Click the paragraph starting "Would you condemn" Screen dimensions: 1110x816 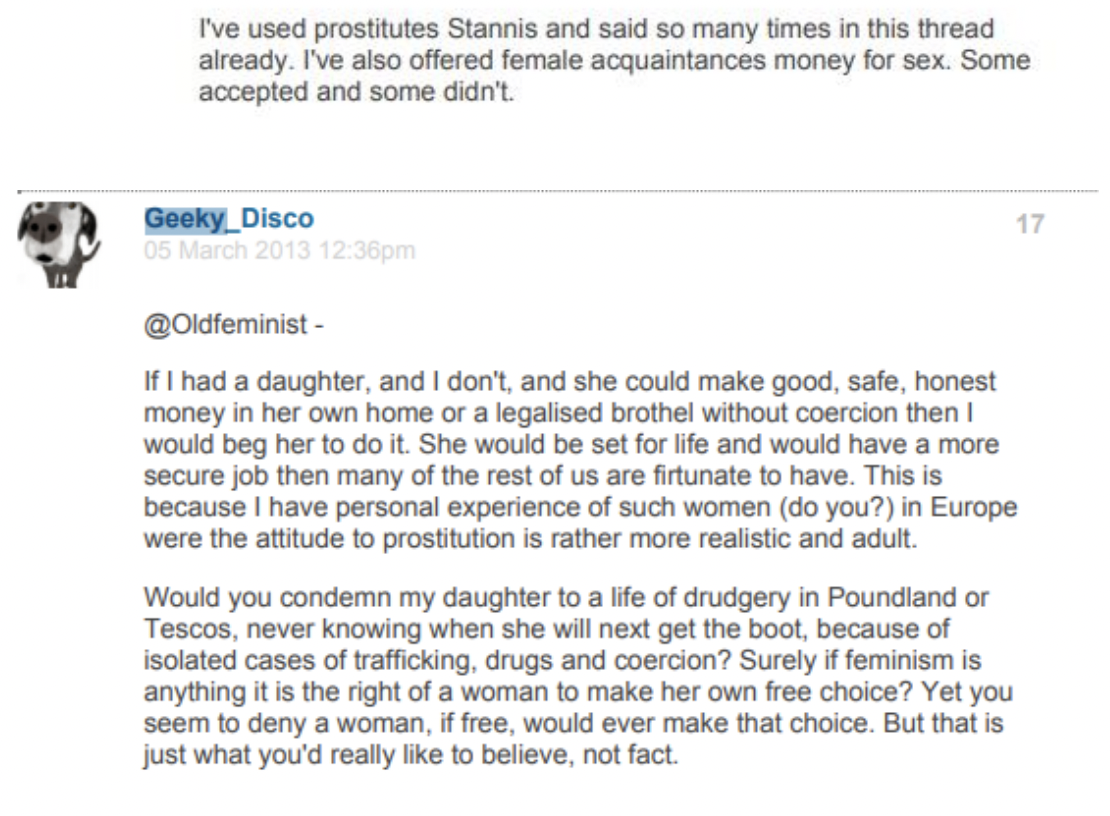point(578,676)
